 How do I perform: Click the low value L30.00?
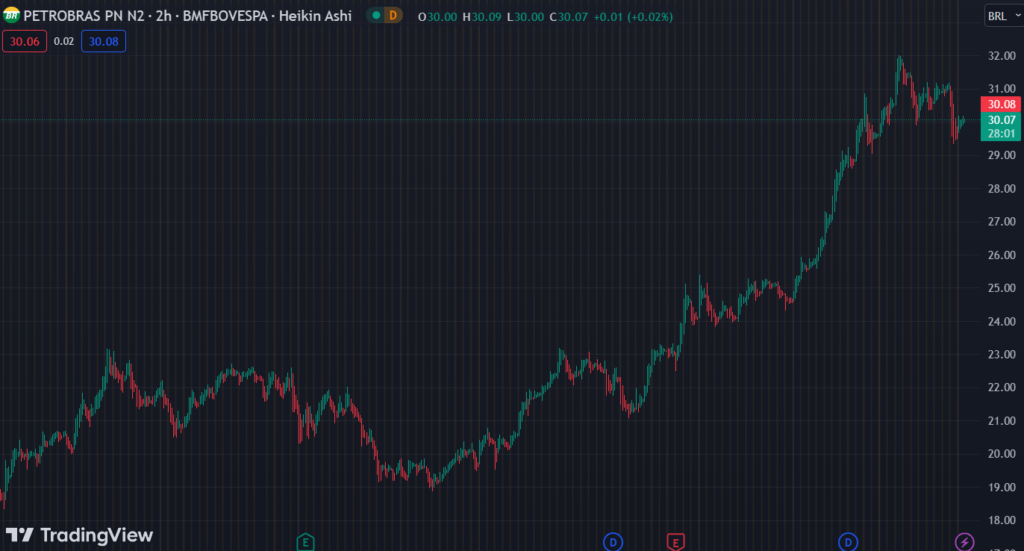pyautogui.click(x=525, y=16)
